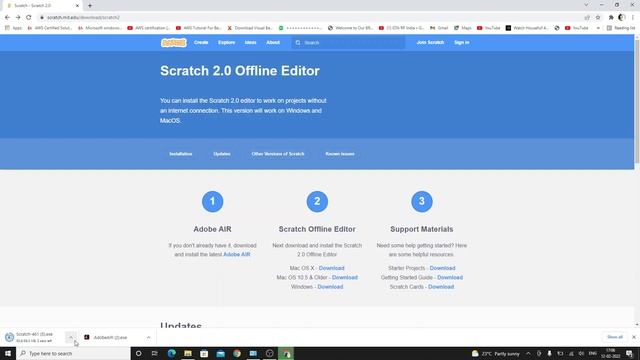Download the Starter Projects
The height and width of the screenshot is (360, 640).
point(442,268)
